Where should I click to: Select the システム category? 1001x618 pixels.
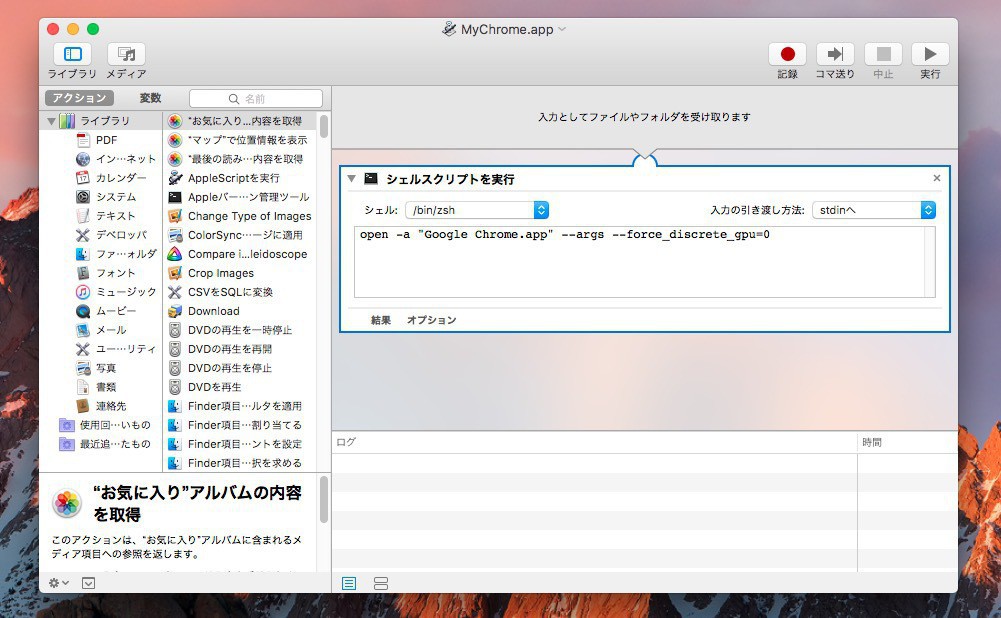107,197
